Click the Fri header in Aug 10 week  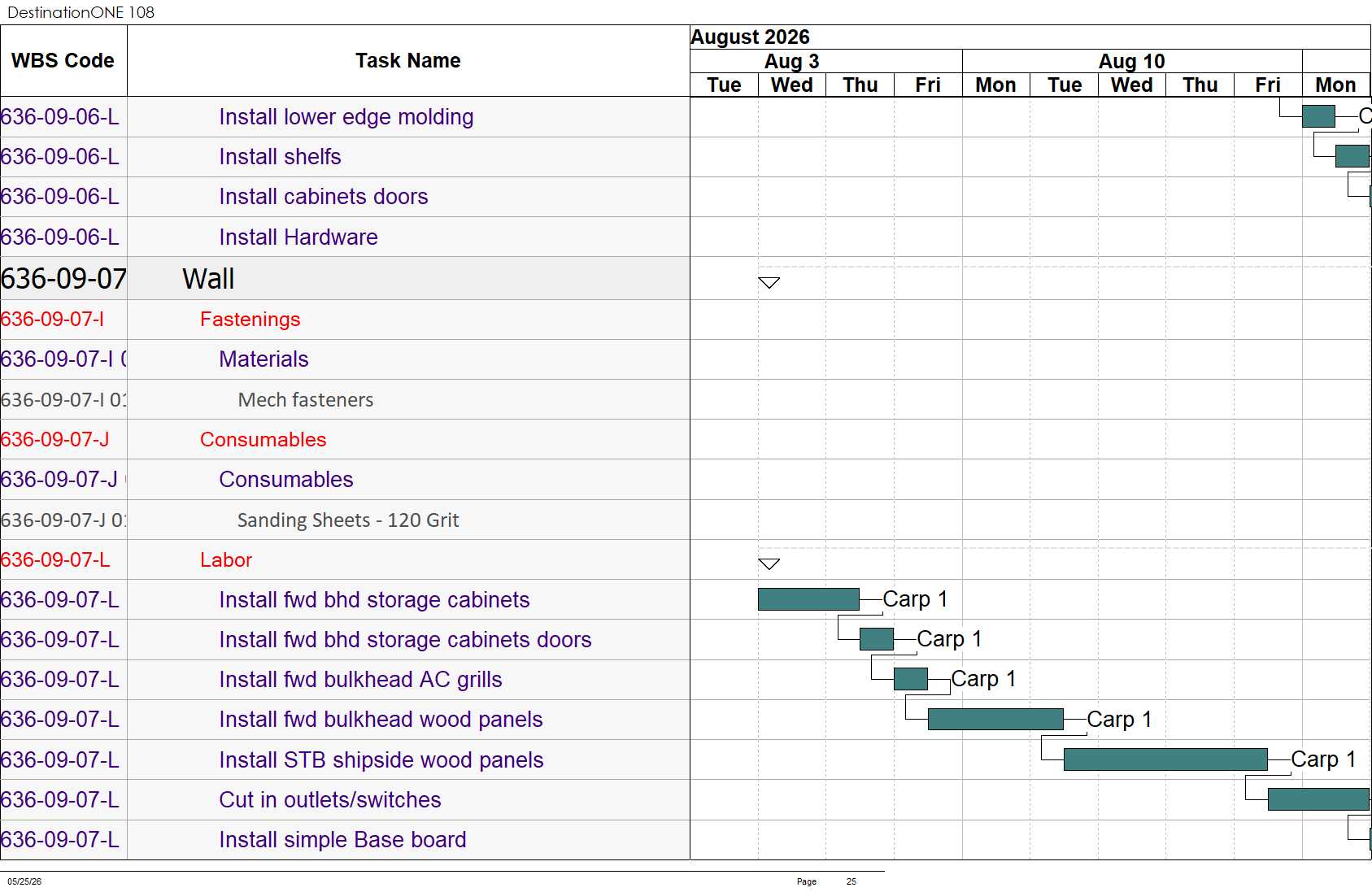pos(1268,85)
